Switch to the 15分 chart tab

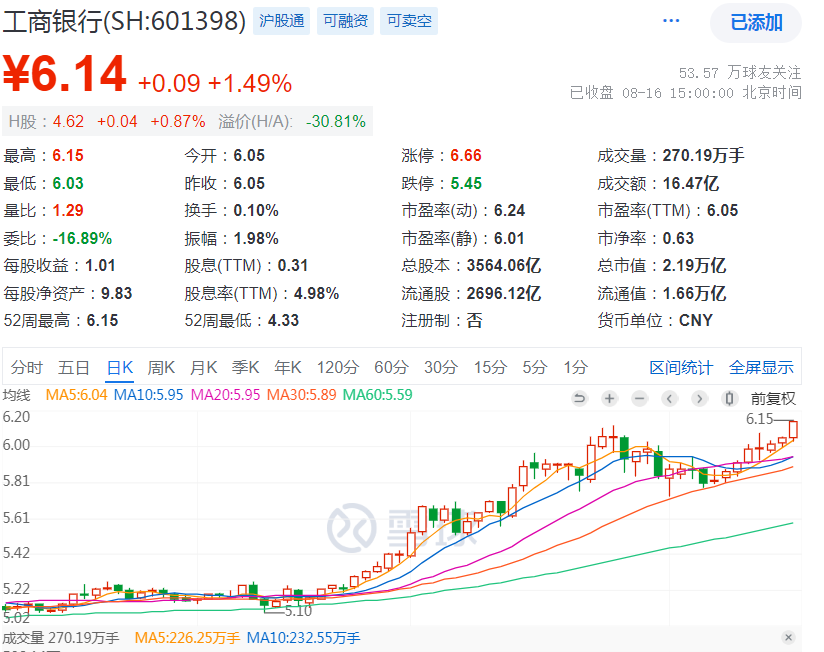click(x=490, y=367)
